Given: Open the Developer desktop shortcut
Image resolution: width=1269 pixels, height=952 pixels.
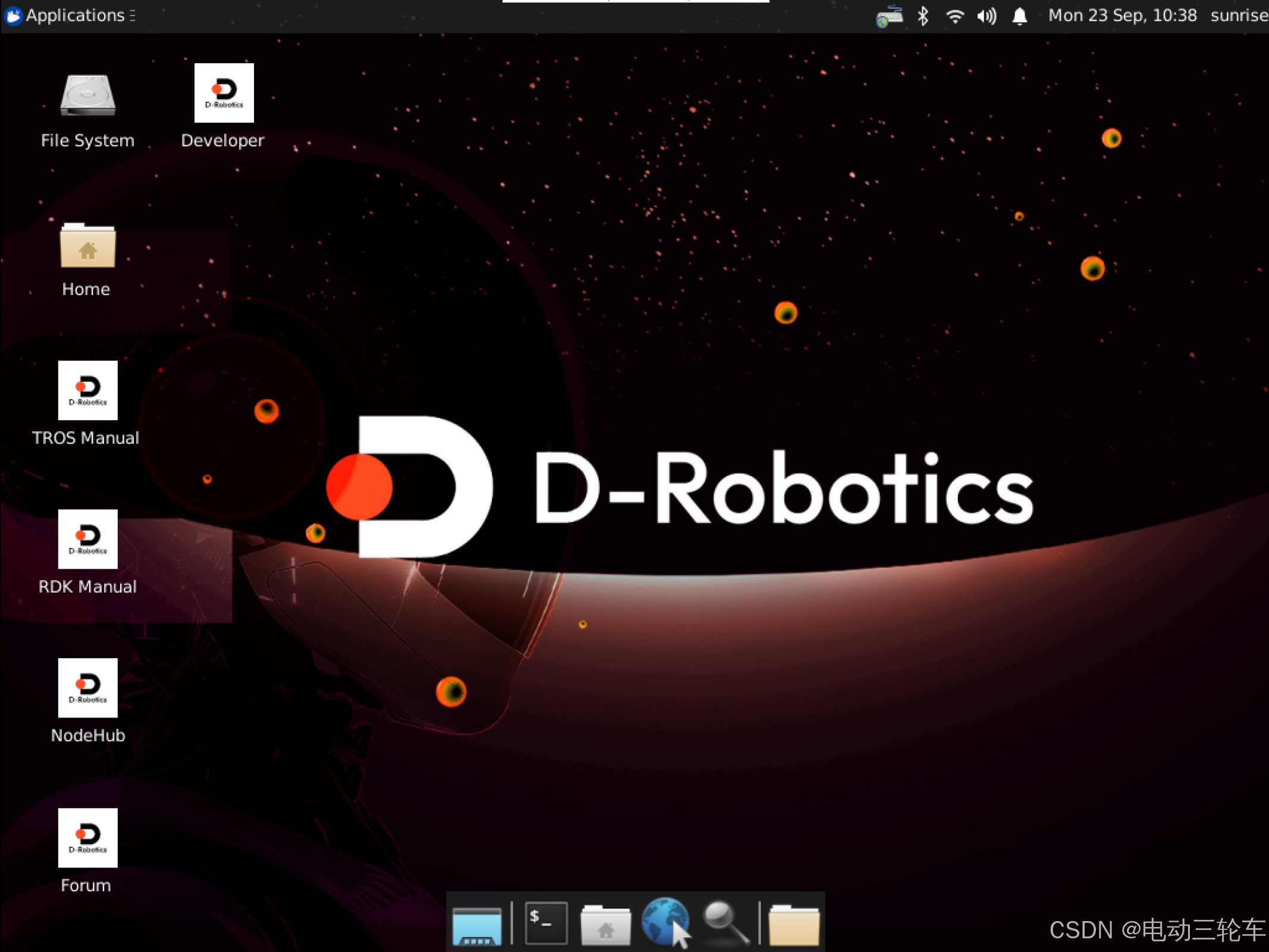Looking at the screenshot, I should (x=224, y=93).
